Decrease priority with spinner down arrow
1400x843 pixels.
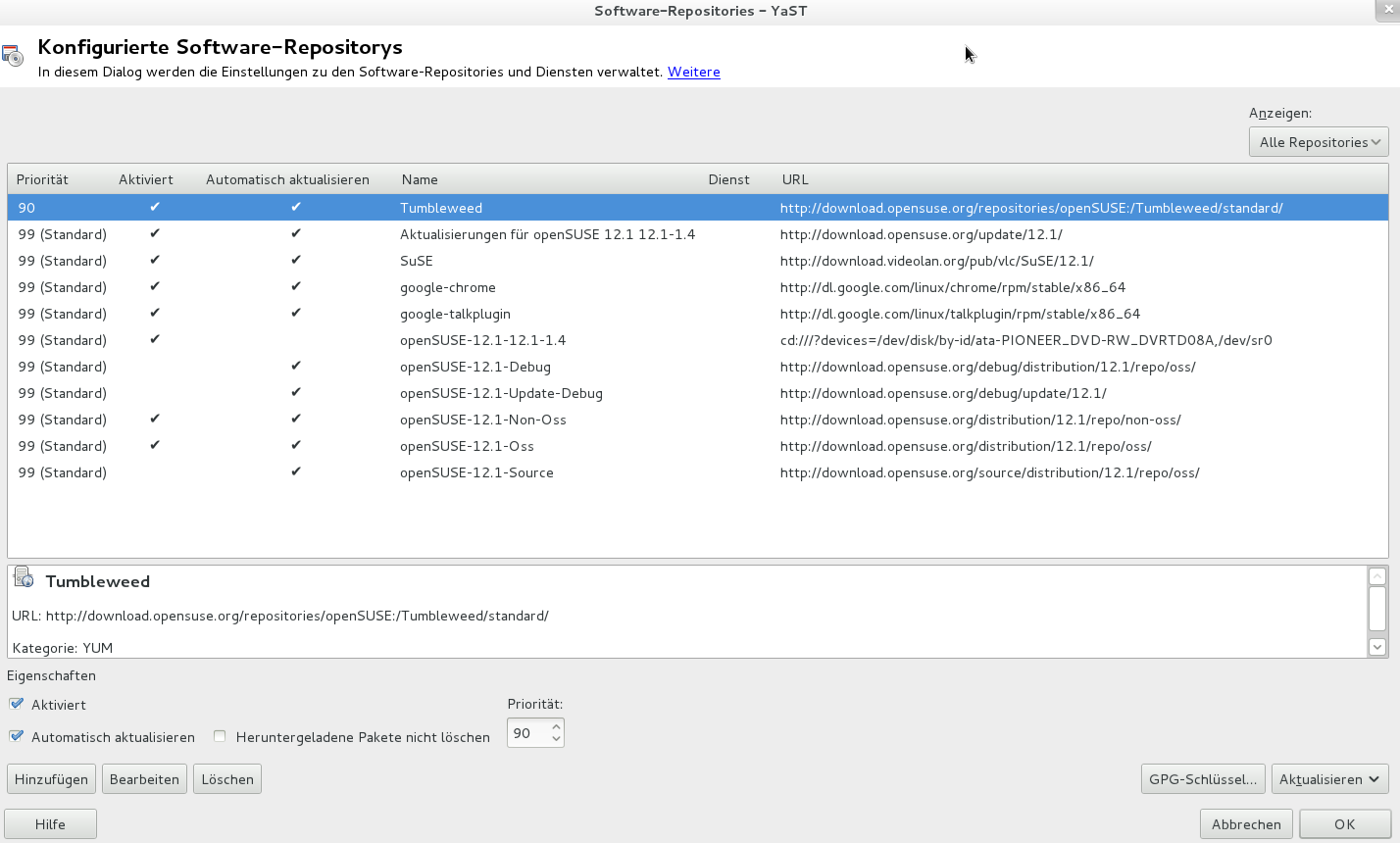[x=556, y=739]
